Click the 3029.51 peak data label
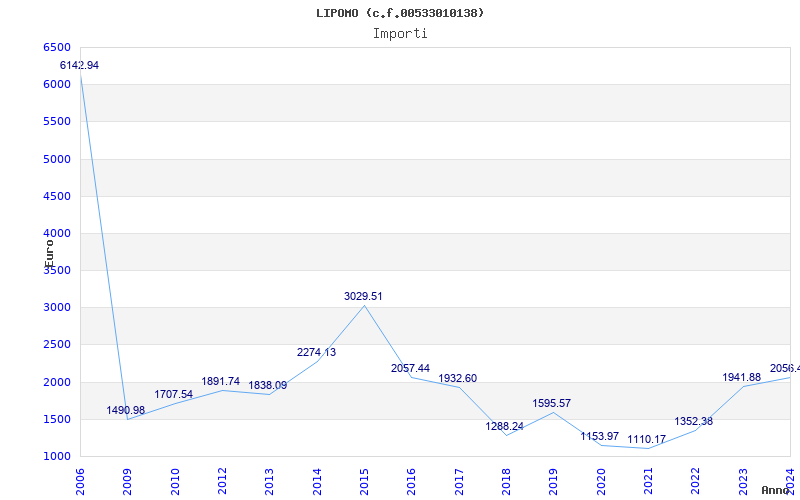The image size is (800, 500). point(363,296)
